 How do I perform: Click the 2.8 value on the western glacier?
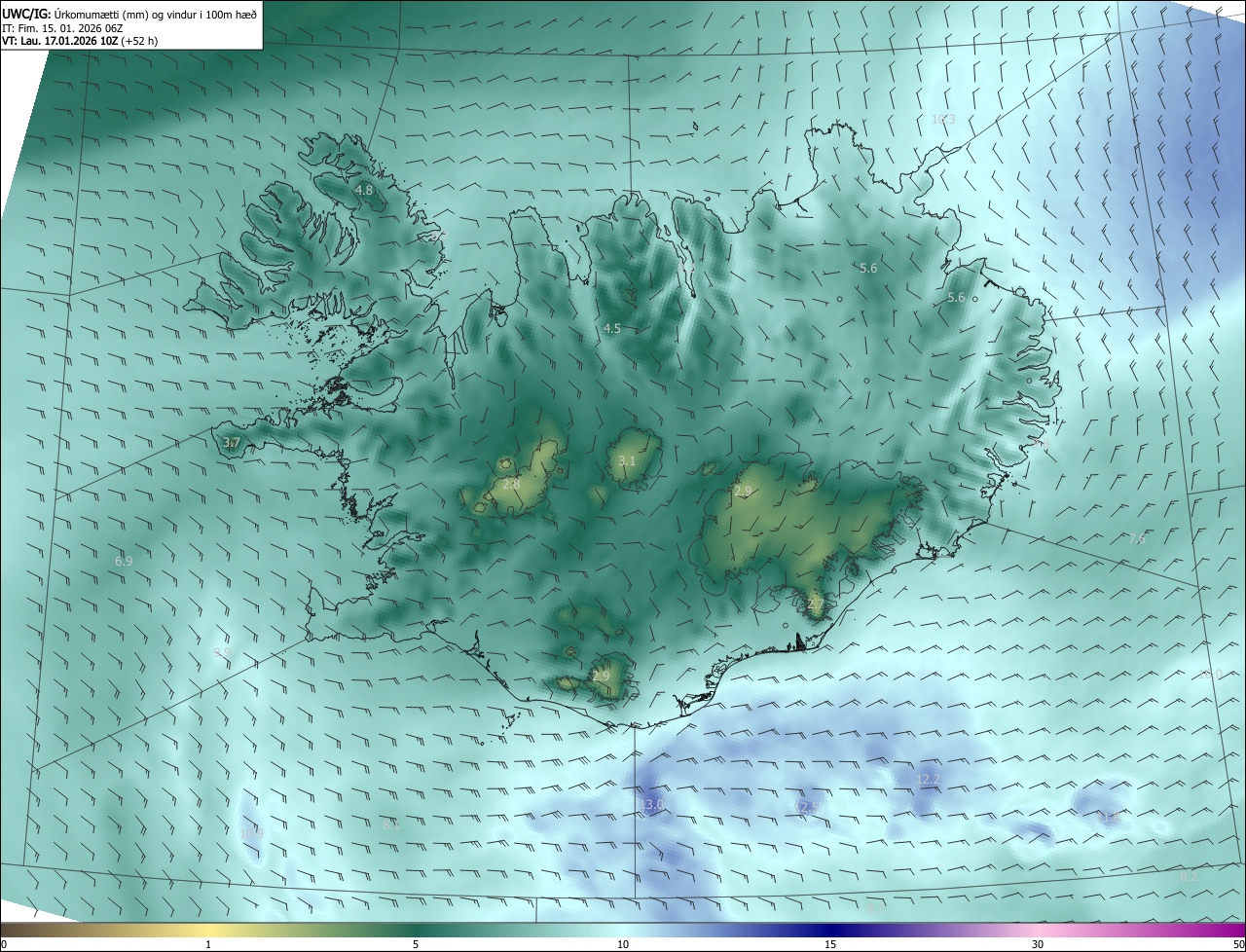click(x=511, y=484)
